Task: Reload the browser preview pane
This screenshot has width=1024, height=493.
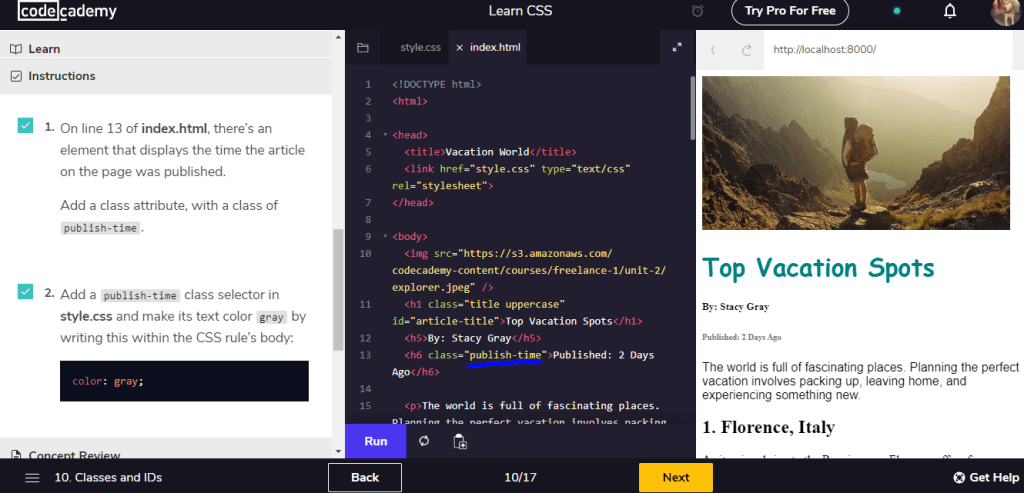Action: click(x=747, y=50)
